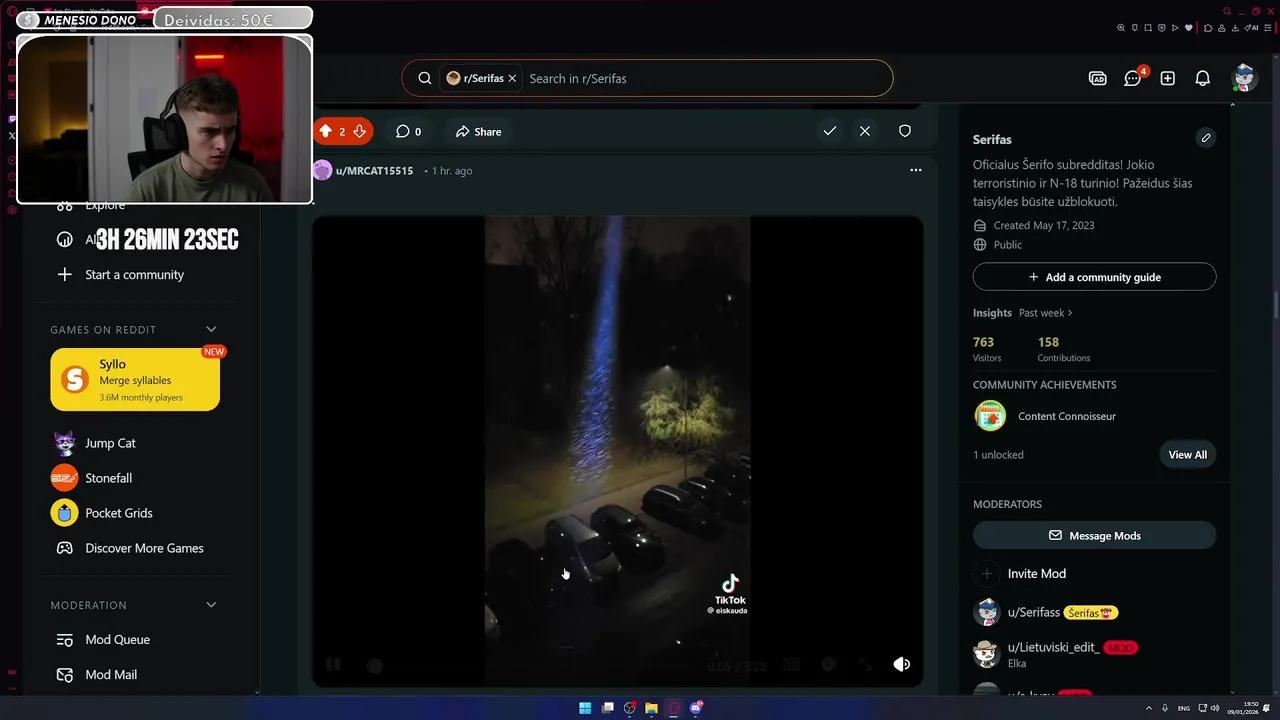Focus the Search in r/Serifas field
Viewport: 1280px width, 720px height.
coord(705,78)
